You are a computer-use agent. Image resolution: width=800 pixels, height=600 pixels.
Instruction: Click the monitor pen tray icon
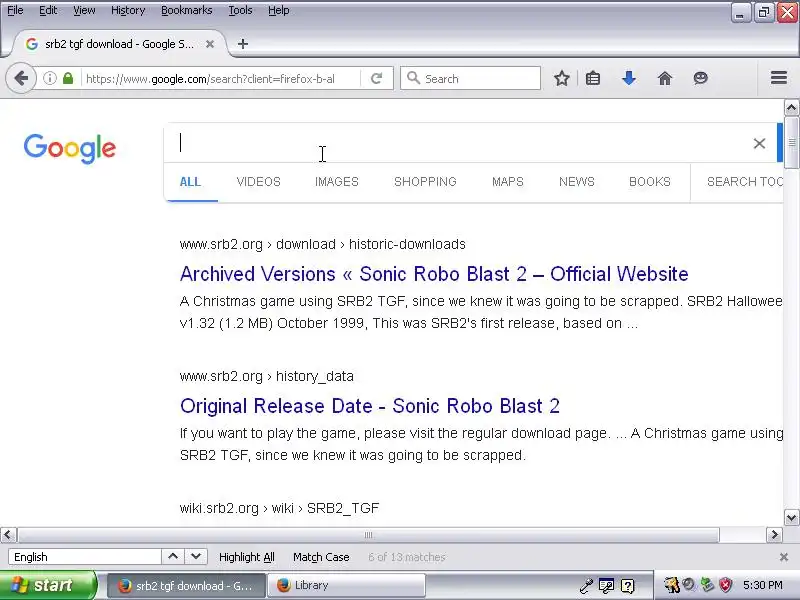[607, 586]
